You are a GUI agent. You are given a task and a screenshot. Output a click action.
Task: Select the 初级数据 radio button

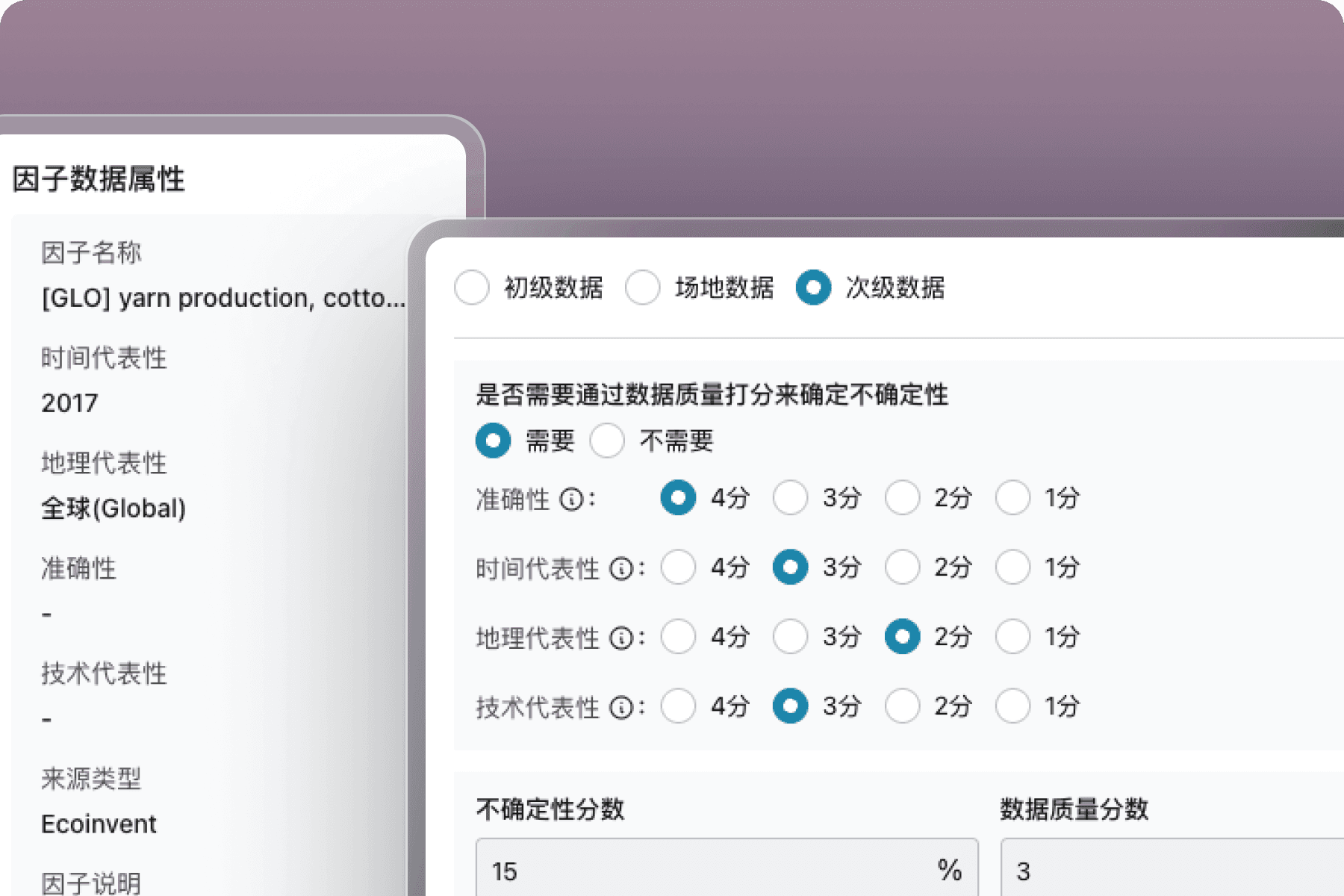(x=471, y=287)
